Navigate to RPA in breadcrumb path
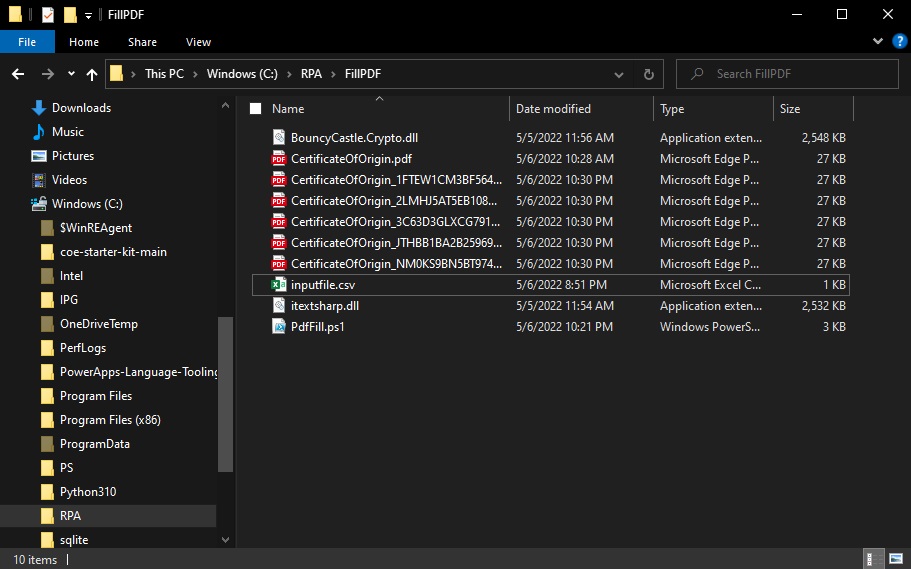Screen dimensions: 911x569 coord(311,74)
